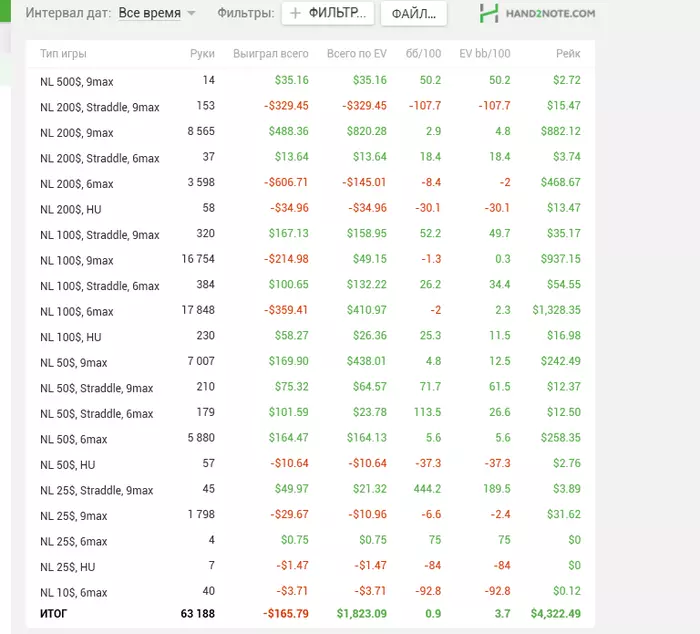The image size is (700, 634).
Task: Sort by Всего по EV column
Action: coord(357,54)
